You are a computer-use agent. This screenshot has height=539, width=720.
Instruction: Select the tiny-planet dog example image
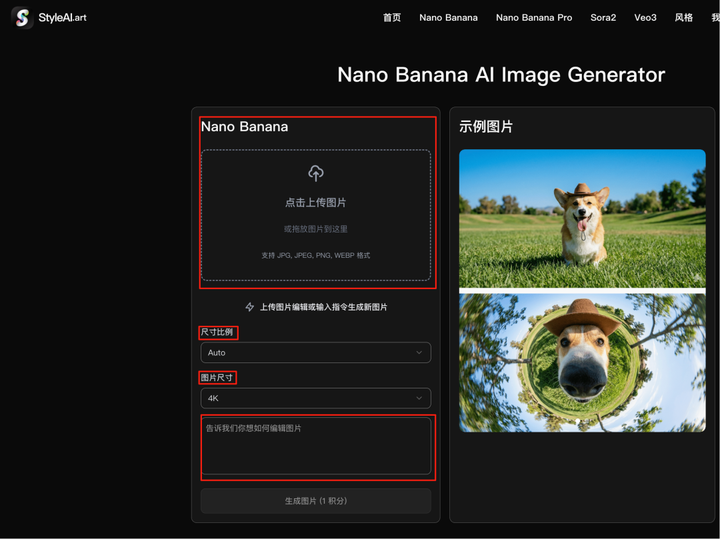(582, 362)
